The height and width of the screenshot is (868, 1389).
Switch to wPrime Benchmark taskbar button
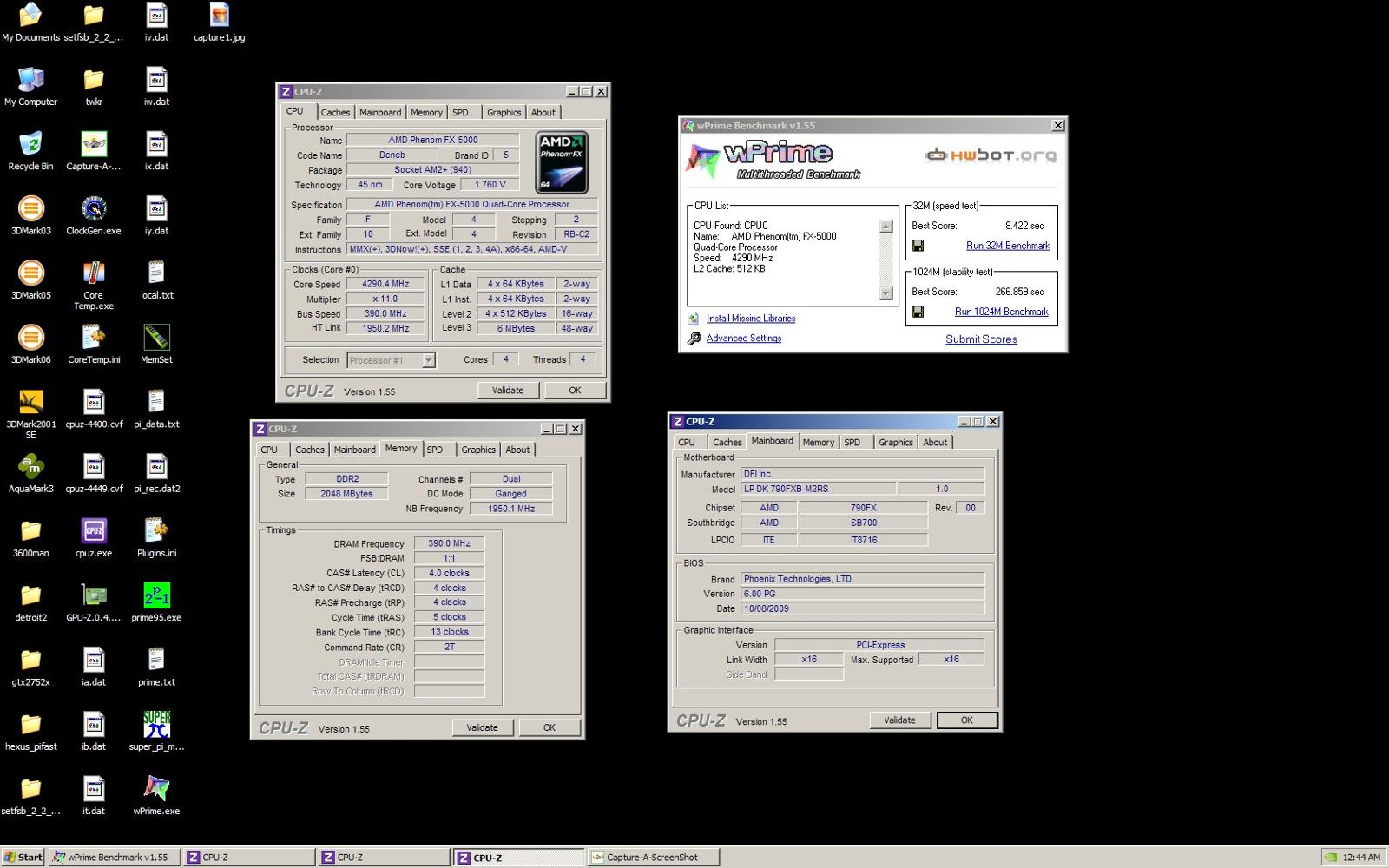[115, 857]
